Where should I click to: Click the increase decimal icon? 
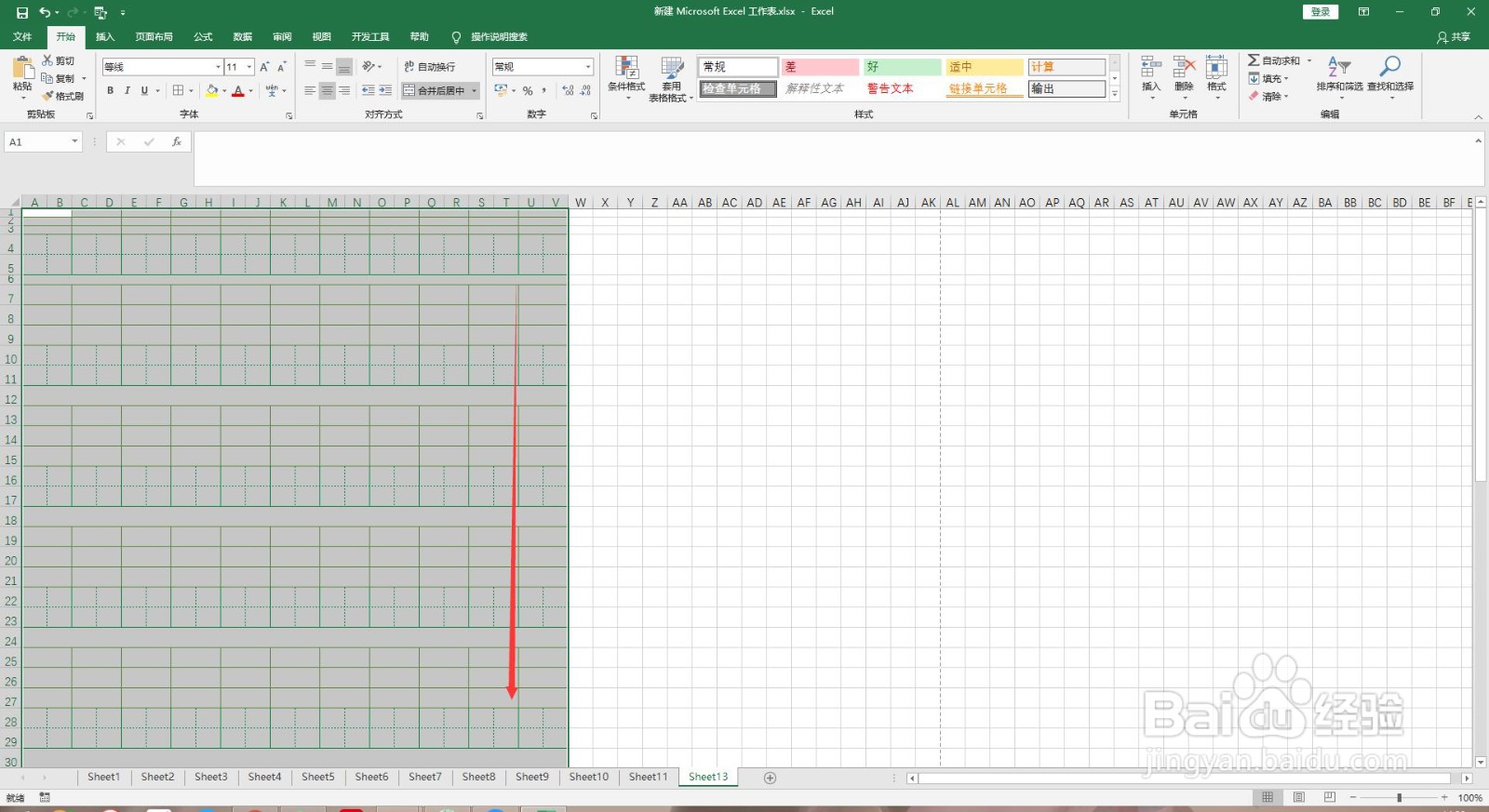coord(568,91)
